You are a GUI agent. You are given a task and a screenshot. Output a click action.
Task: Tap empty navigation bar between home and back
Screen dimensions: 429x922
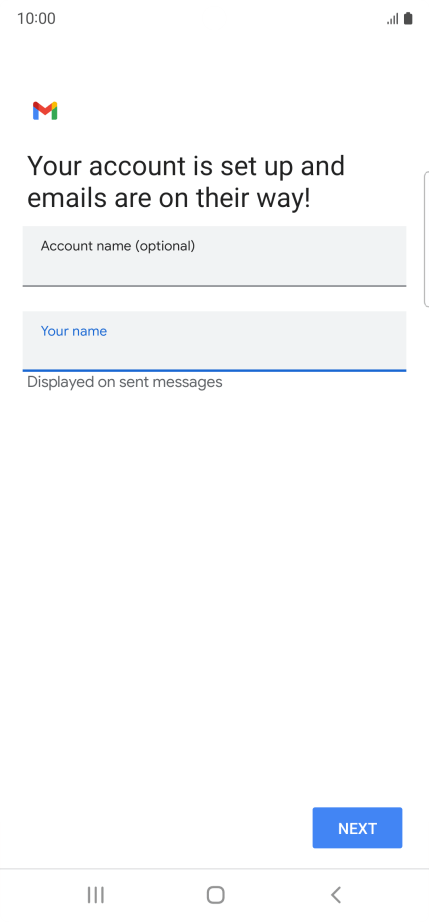click(x=276, y=895)
